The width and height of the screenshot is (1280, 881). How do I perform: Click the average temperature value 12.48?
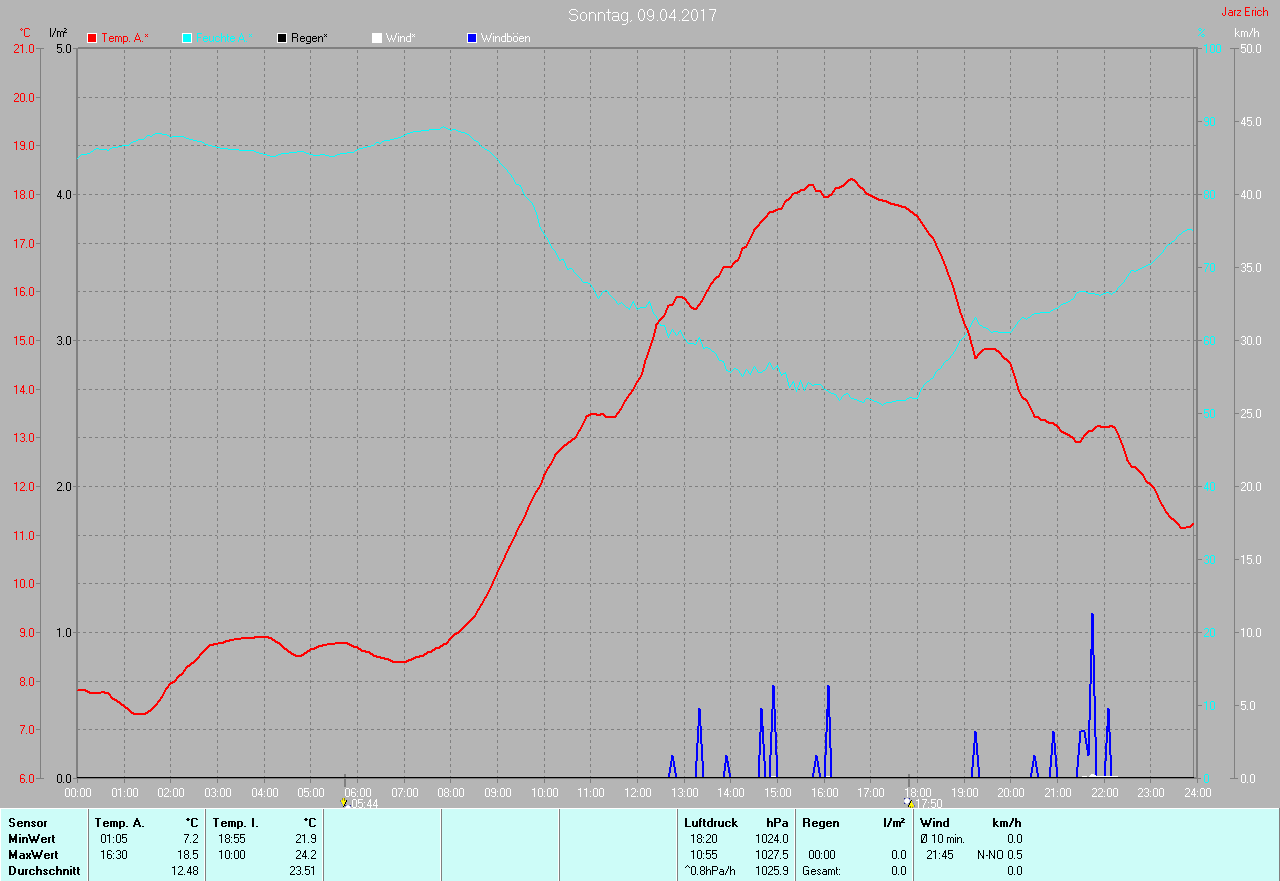pyautogui.click(x=185, y=871)
